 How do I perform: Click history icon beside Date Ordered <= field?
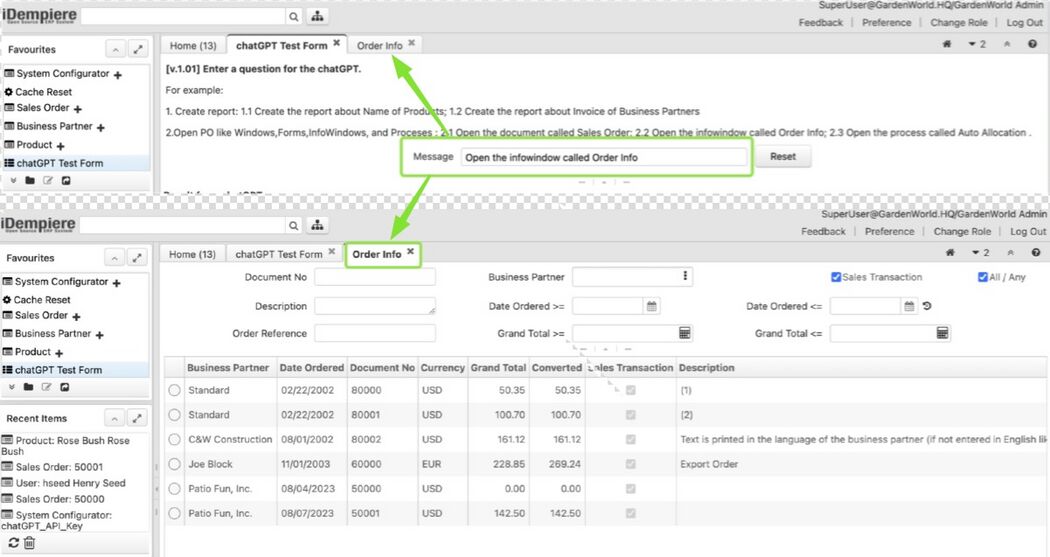tap(927, 307)
